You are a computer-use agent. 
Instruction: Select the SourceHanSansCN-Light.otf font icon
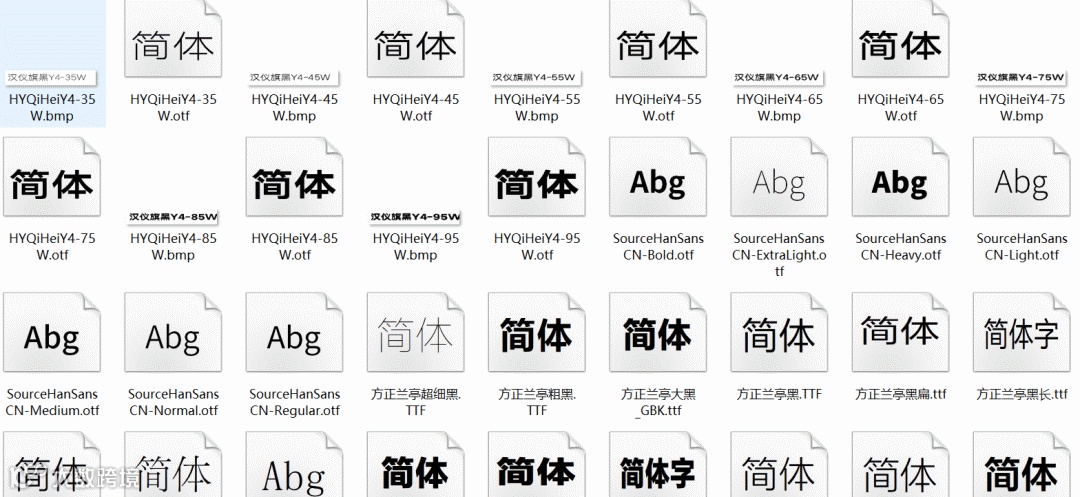1022,176
